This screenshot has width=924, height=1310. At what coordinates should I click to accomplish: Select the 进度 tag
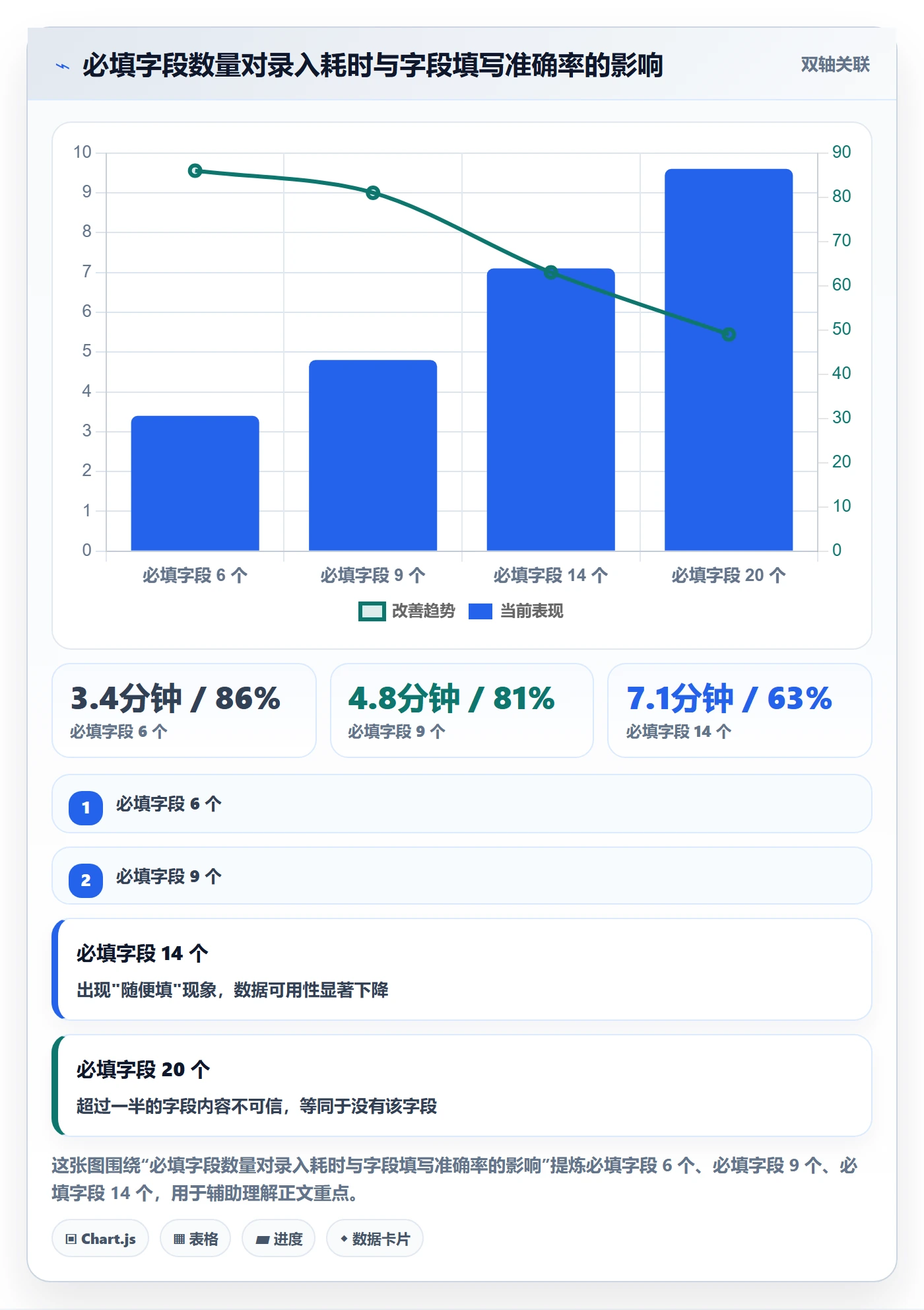pos(279,1239)
